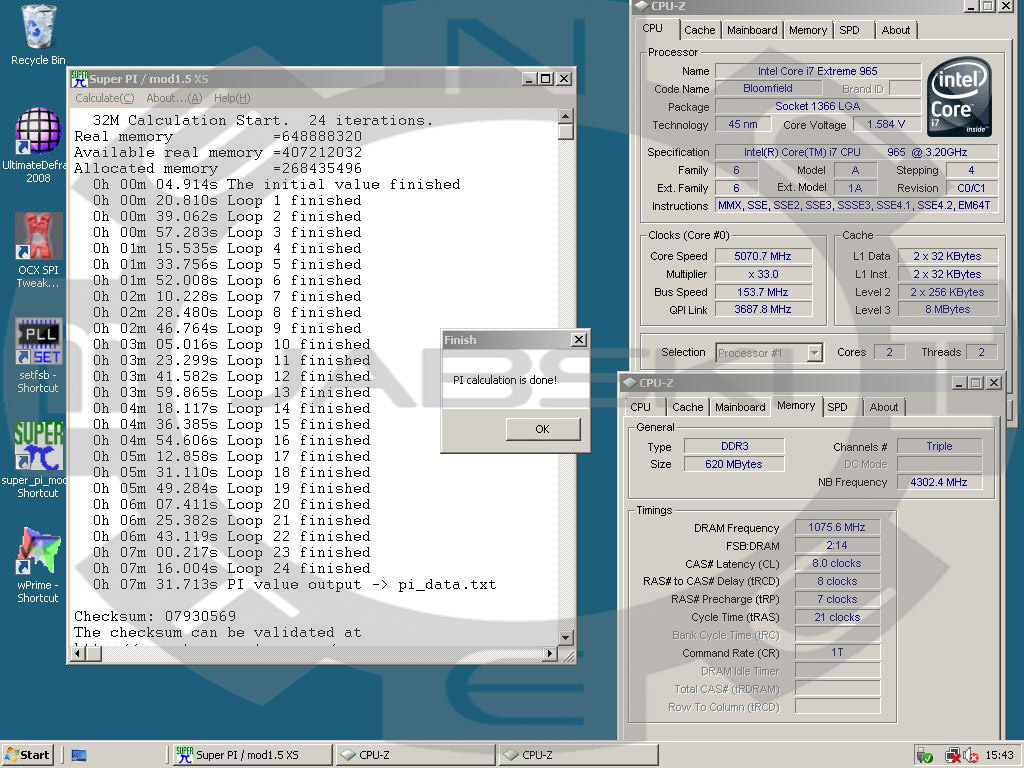Click the Checksum: 07930569 line

pyautogui.click(x=155, y=616)
